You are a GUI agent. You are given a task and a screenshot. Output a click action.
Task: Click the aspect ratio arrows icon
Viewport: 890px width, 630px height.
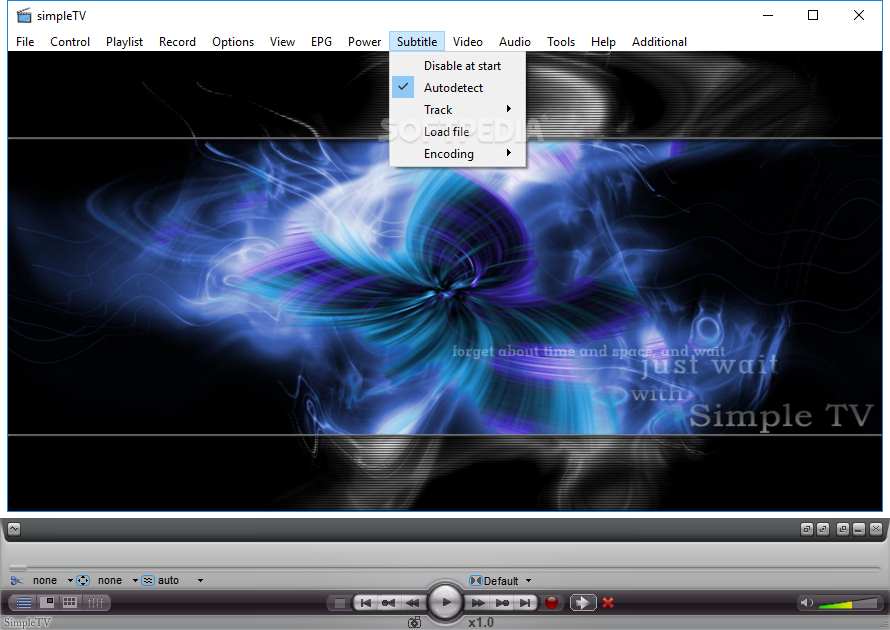point(83,581)
